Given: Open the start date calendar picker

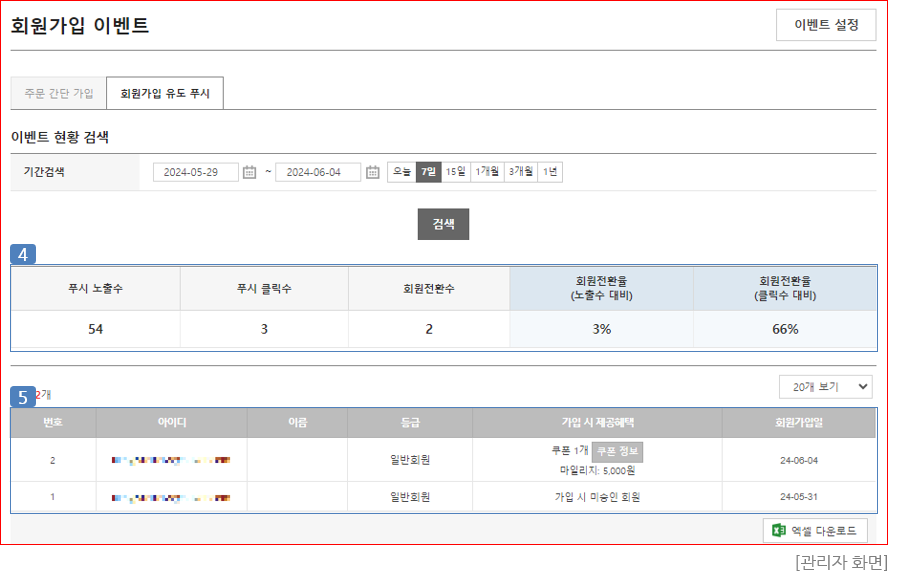Looking at the screenshot, I should coord(250,172).
